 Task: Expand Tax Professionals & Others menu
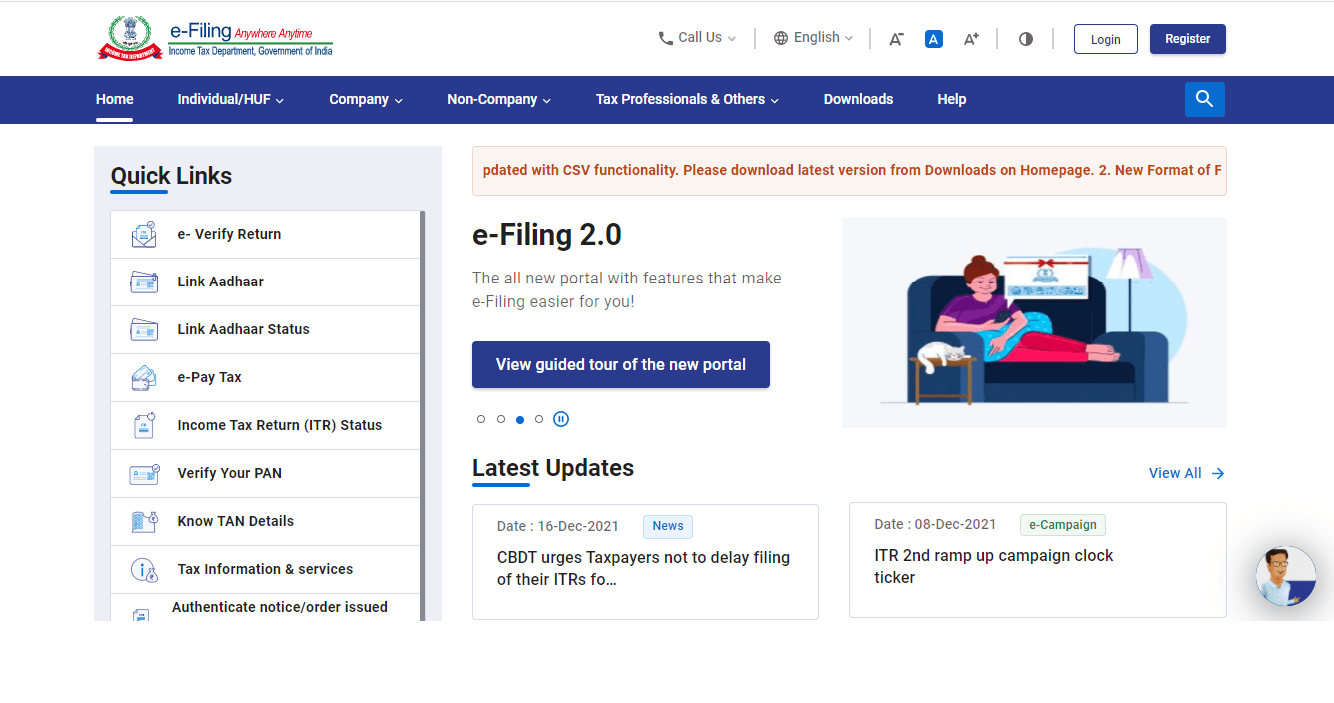(x=687, y=99)
